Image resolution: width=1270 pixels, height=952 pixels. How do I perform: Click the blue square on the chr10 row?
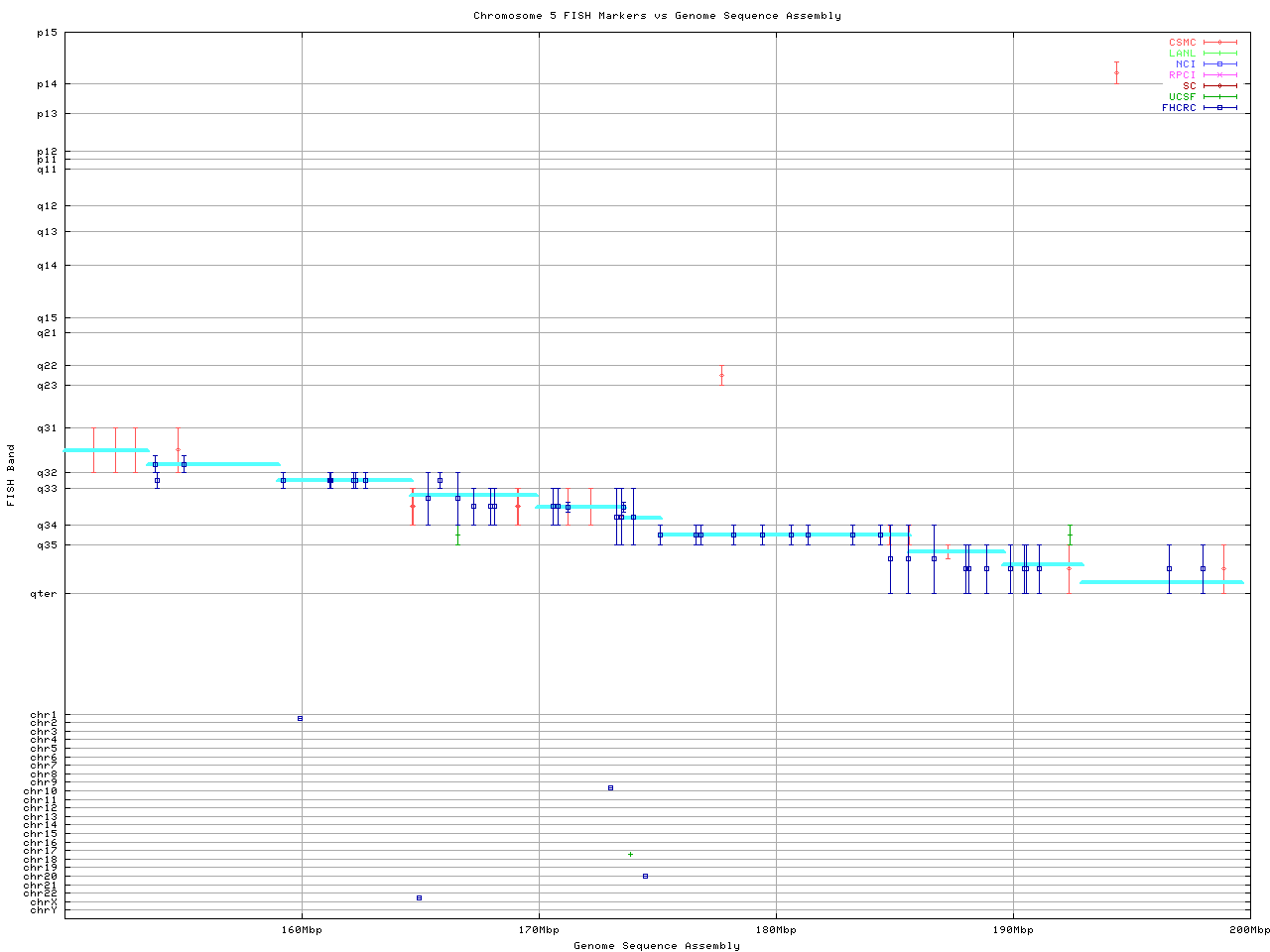610,787
